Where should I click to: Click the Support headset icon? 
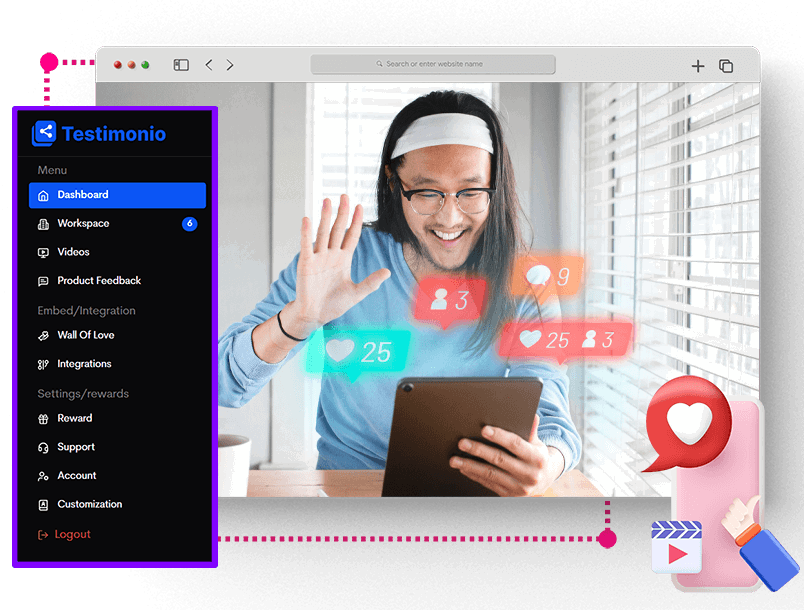pos(43,448)
